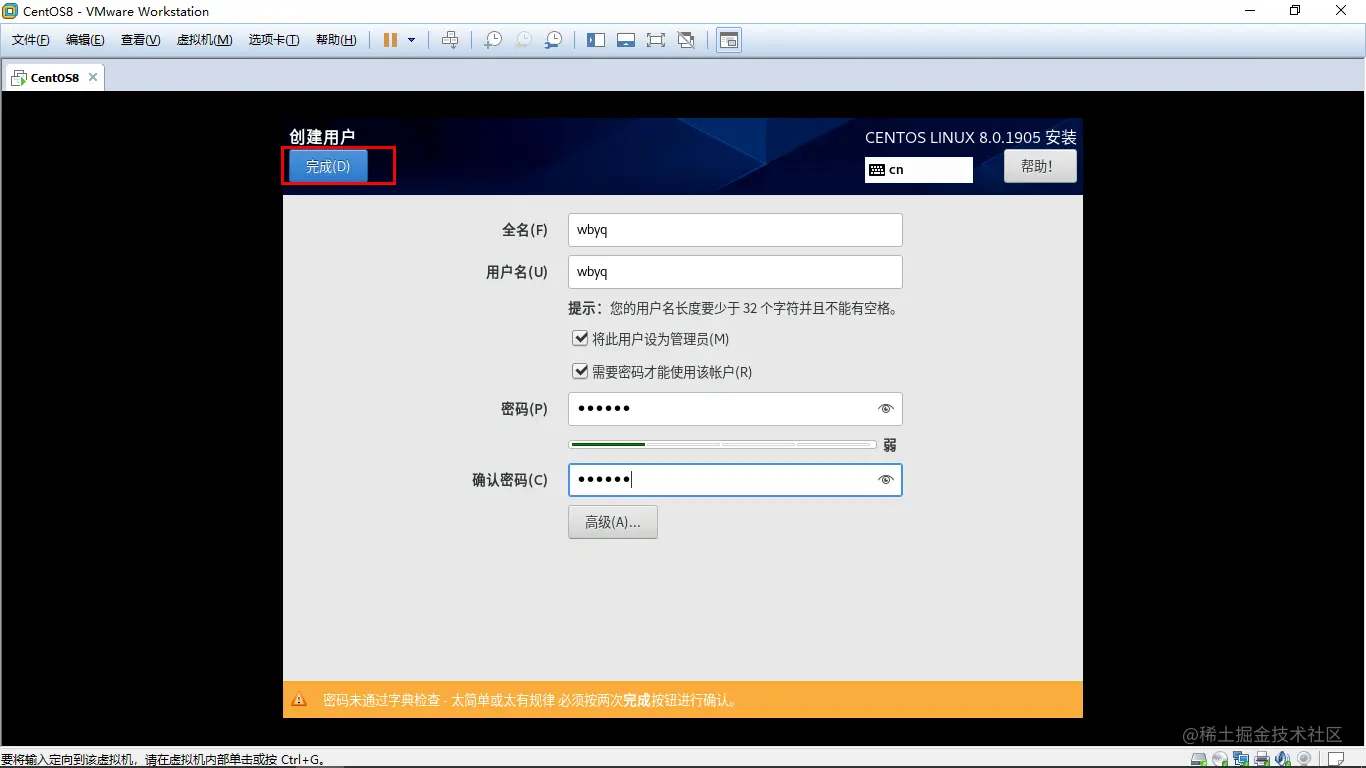The image size is (1366, 768).
Task: Open the 文件(F) menu
Action: 31,40
